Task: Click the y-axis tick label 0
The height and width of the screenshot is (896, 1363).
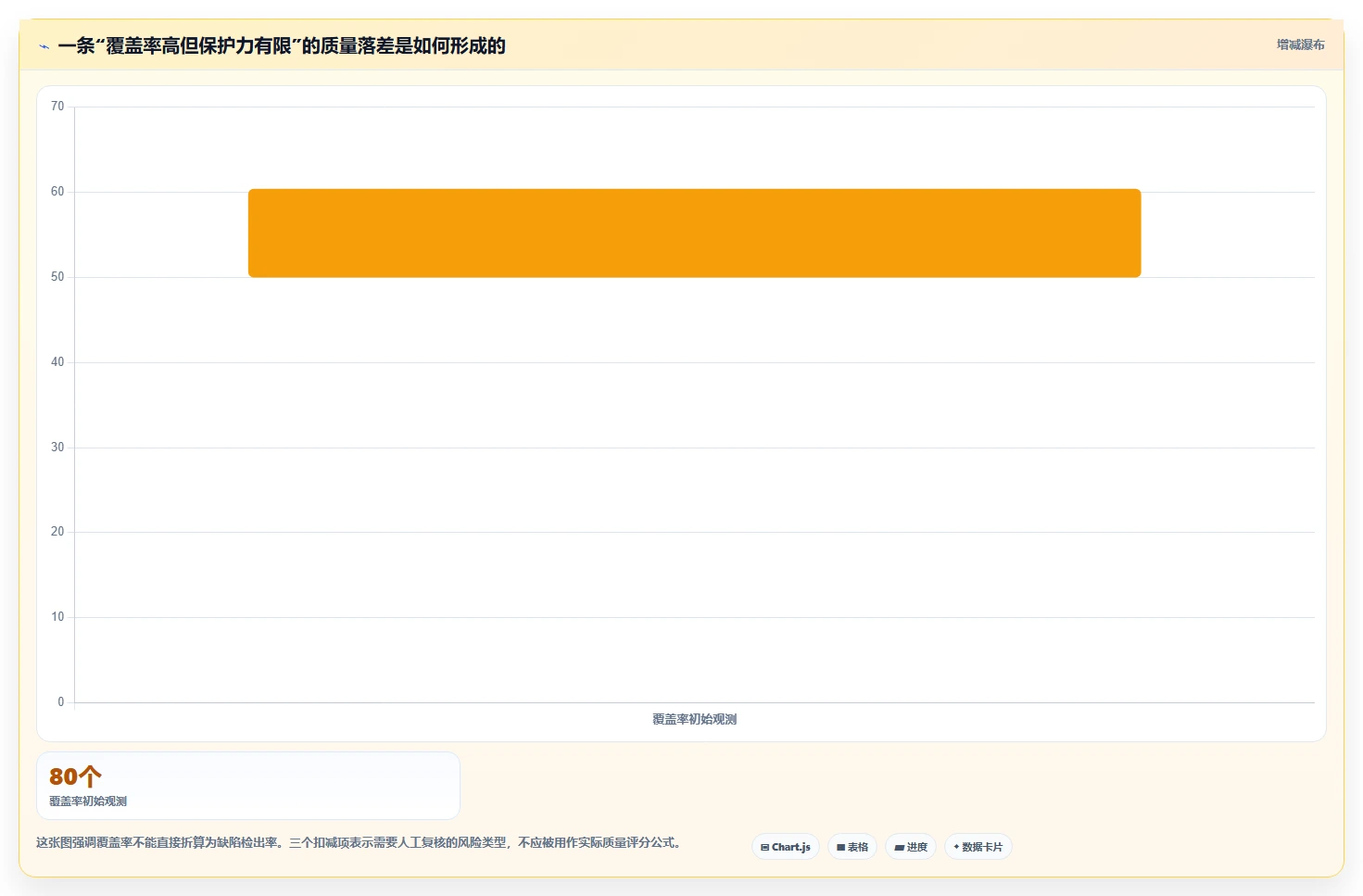Action: point(61,702)
